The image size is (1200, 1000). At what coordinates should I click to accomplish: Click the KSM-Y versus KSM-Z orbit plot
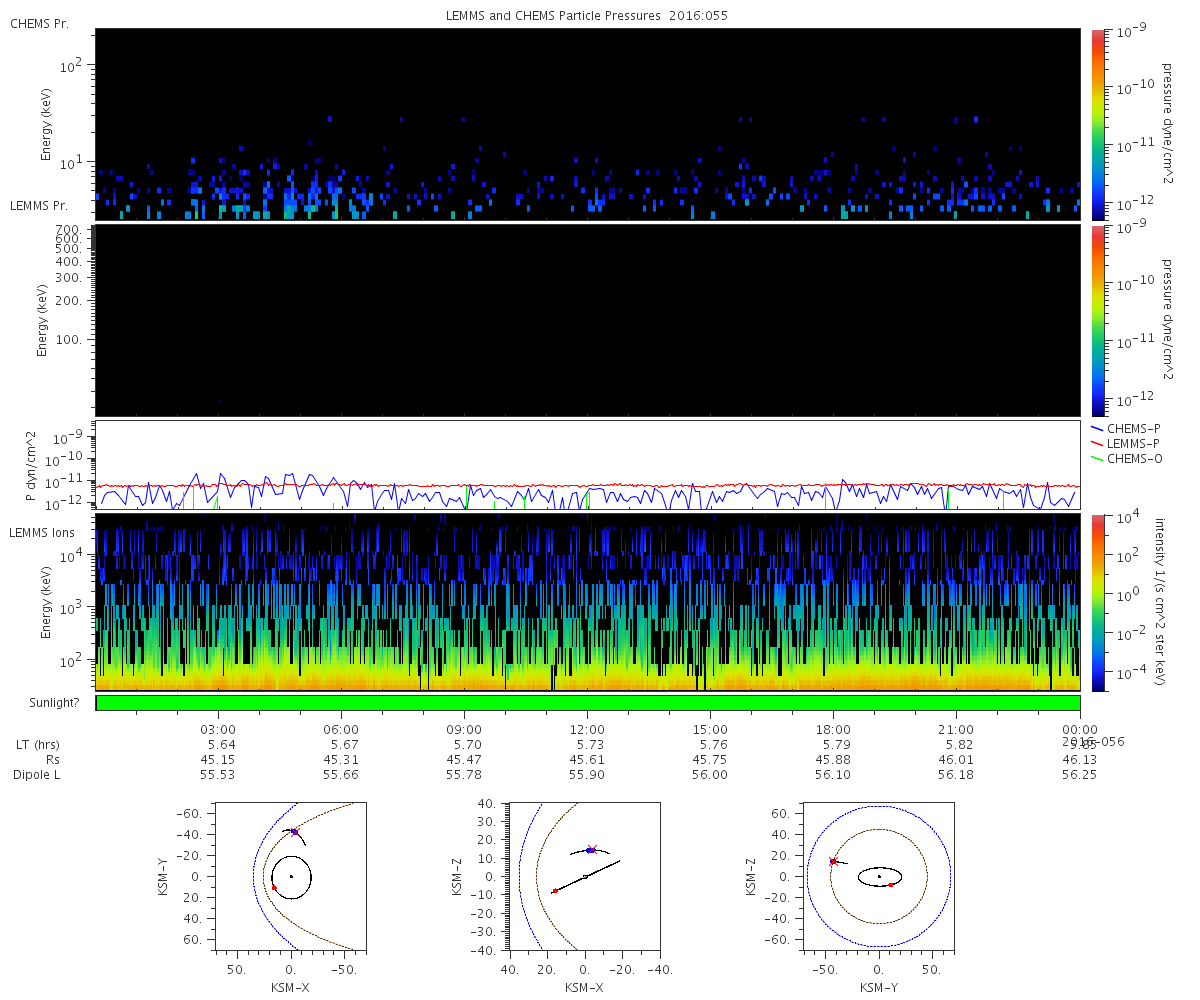[879, 875]
